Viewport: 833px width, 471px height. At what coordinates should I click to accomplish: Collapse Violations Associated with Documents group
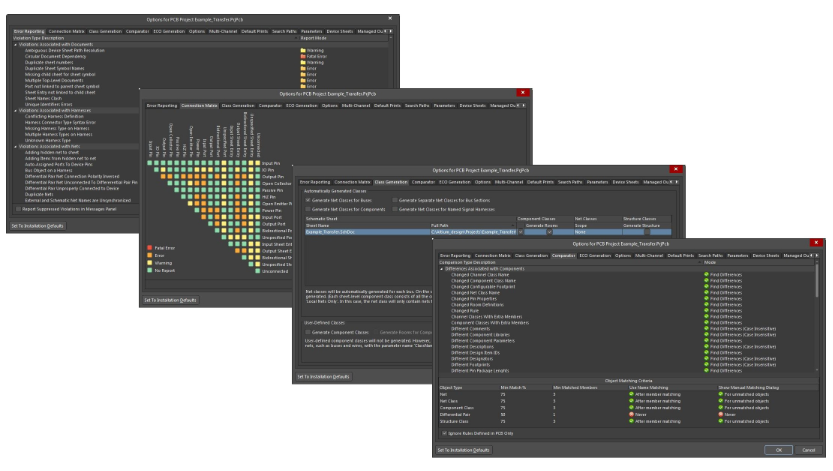[x=15, y=45]
